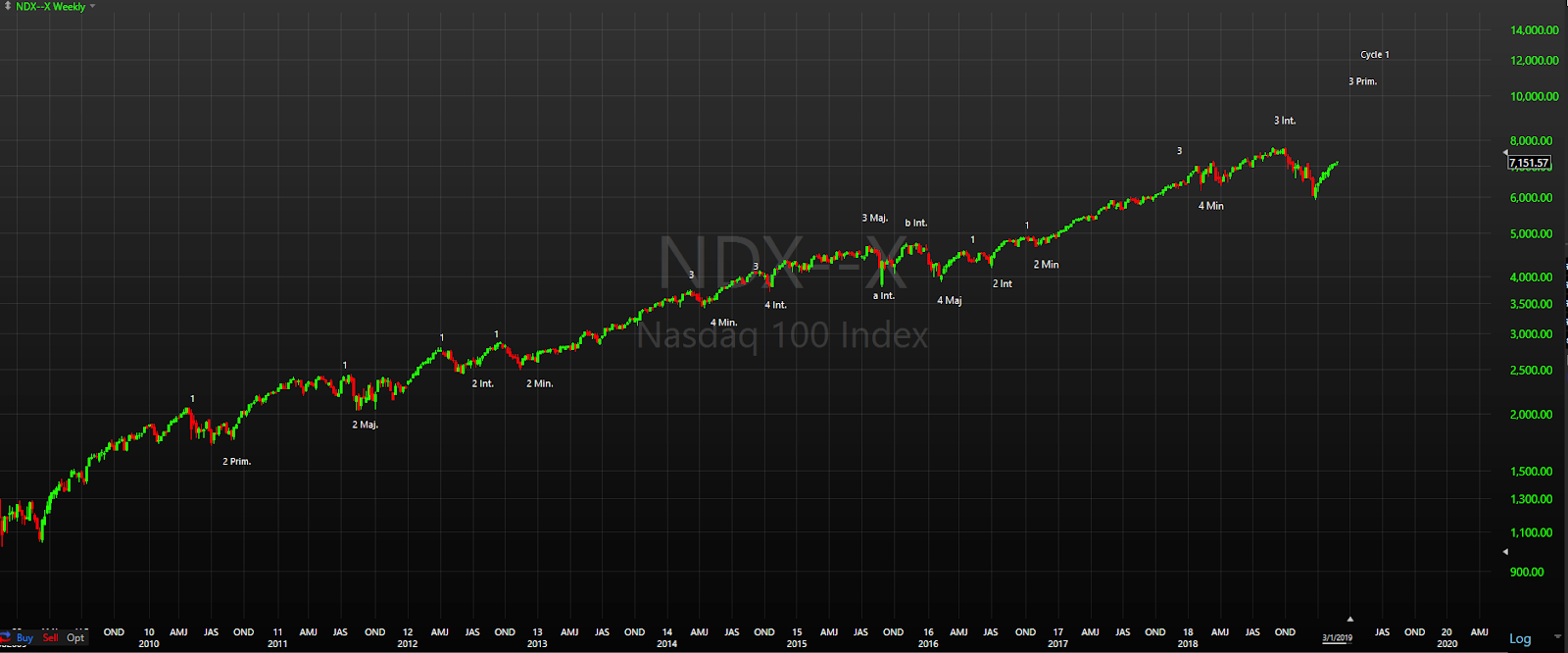Select the 3 Prim. annotation
1568x653 pixels.
click(1363, 81)
